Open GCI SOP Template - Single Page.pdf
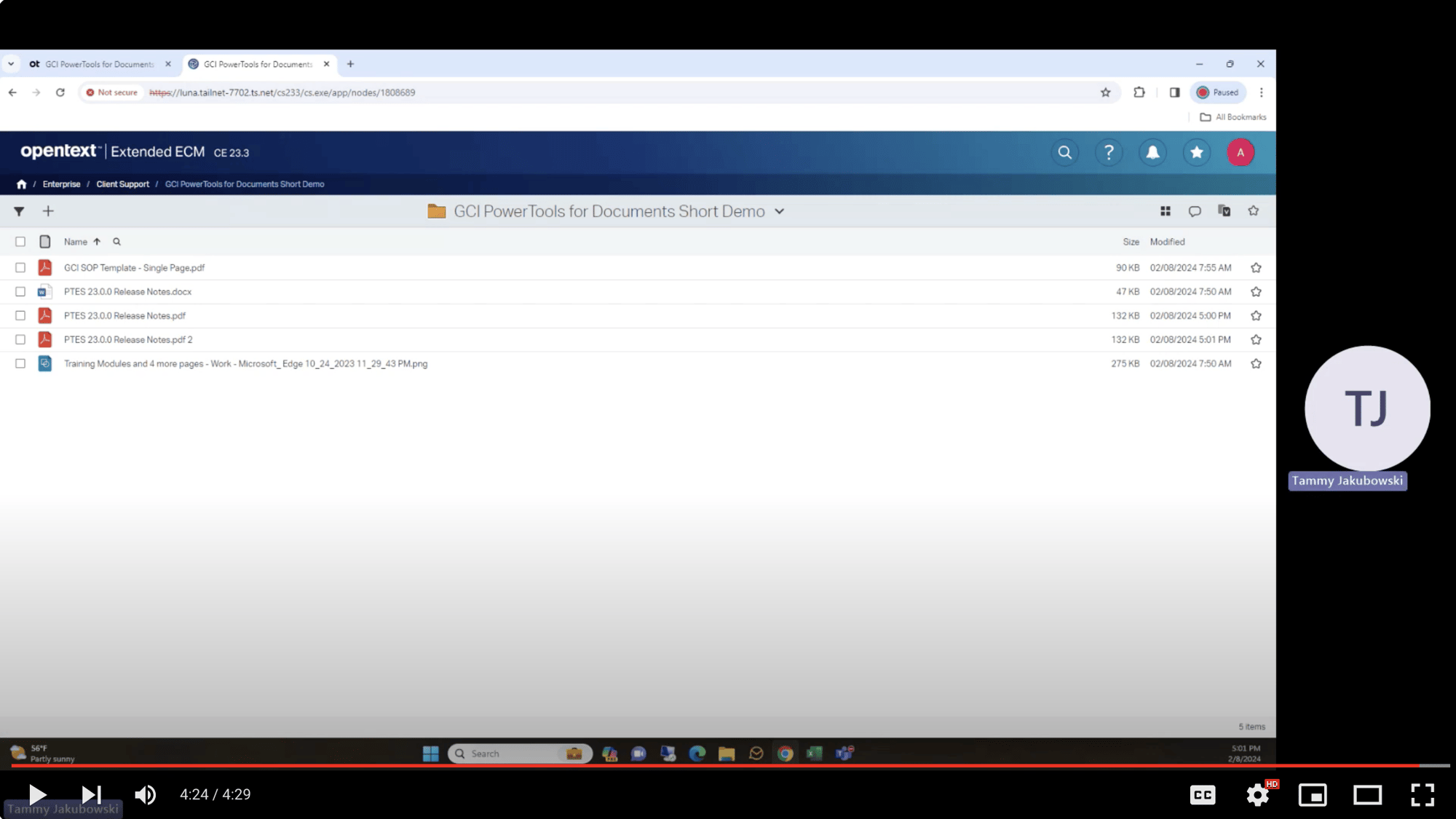This screenshot has height=819, width=1456. click(x=134, y=268)
